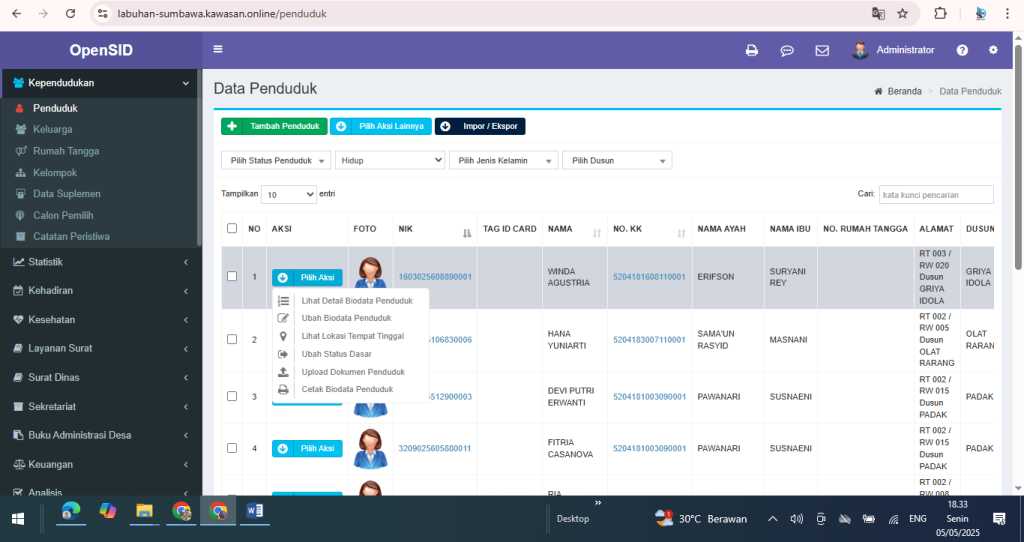The height and width of the screenshot is (542, 1024).
Task: Open Calon Pemilih in the sidebar
Action: 63,215
